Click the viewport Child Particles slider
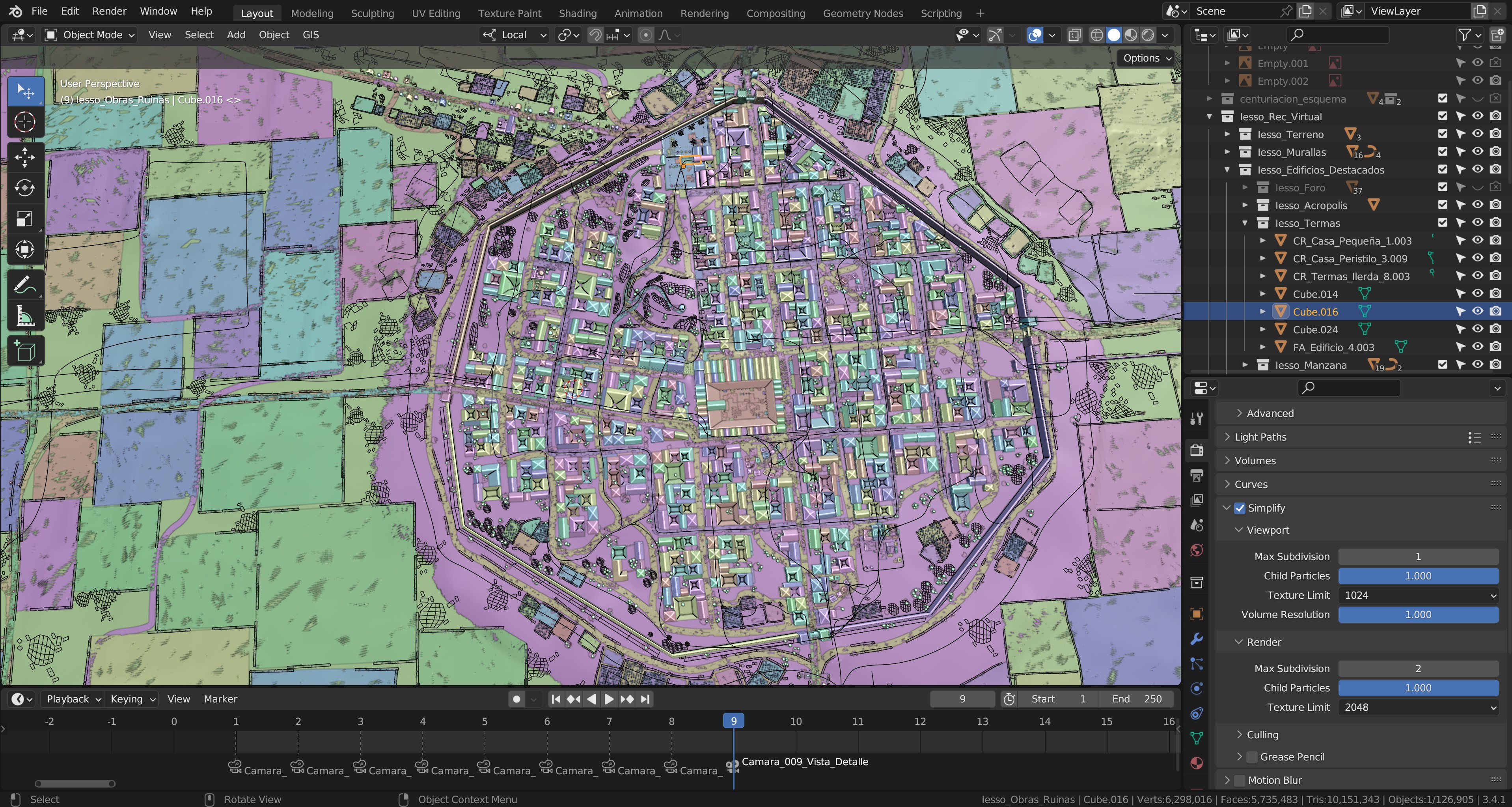Screen dimensions: 1512x807 coord(1417,575)
